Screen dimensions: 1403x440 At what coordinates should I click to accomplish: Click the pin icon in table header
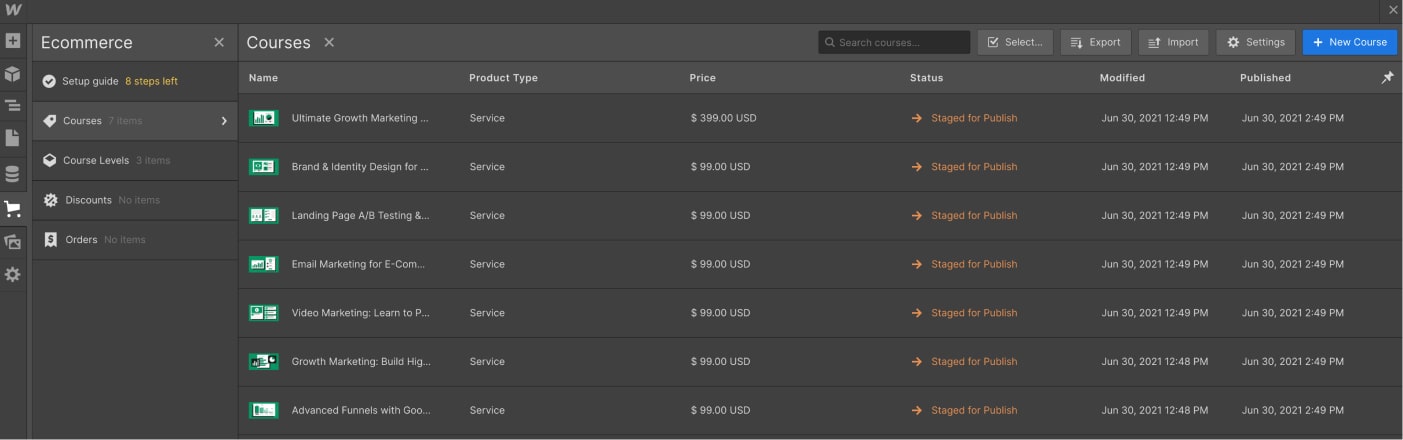point(1387,77)
